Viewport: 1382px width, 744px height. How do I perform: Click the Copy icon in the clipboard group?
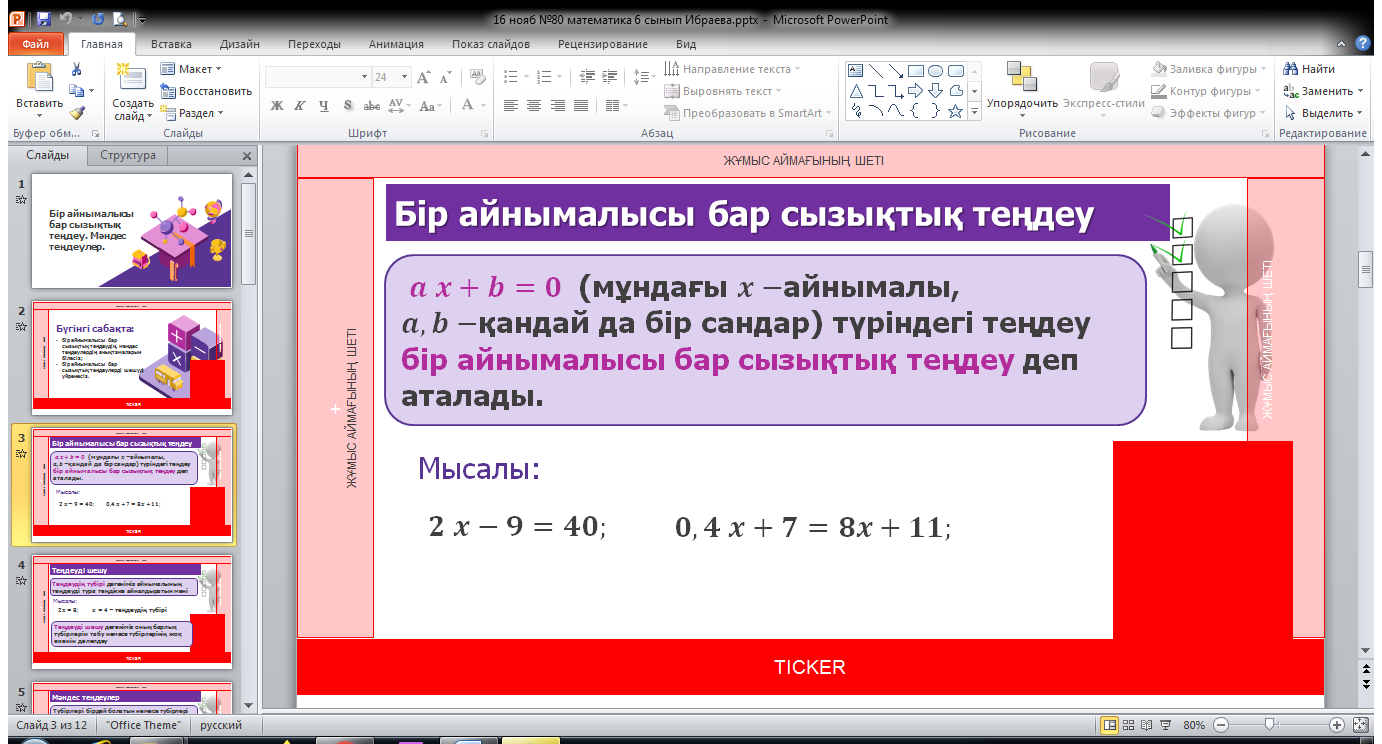(x=75, y=91)
